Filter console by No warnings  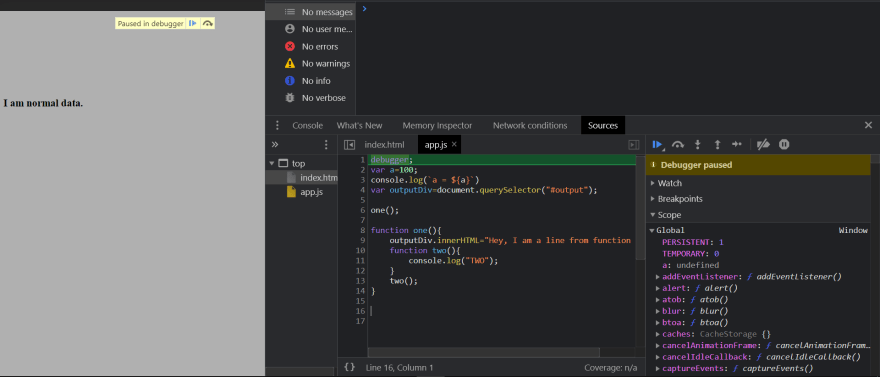coord(310,63)
